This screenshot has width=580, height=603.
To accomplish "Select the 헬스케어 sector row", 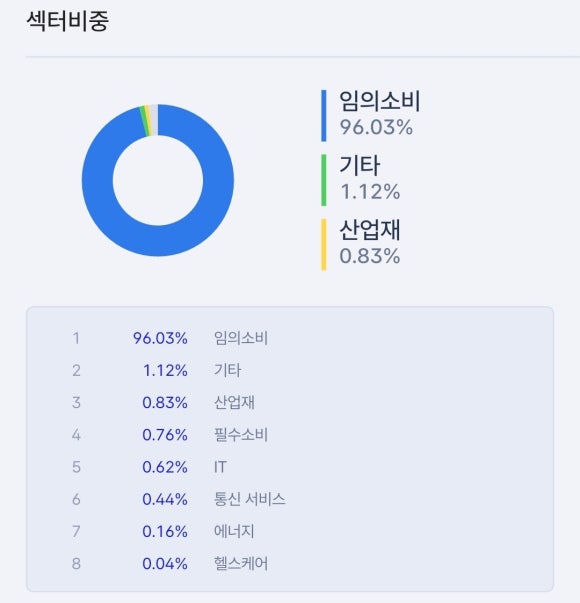I will pyautogui.click(x=290, y=564).
